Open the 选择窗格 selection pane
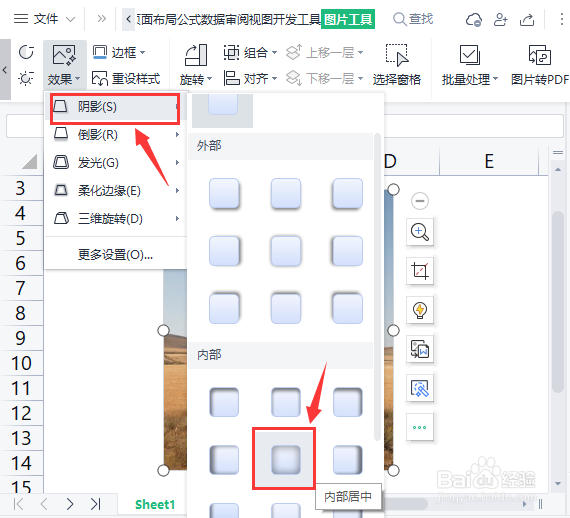570x518 pixels. 397,65
